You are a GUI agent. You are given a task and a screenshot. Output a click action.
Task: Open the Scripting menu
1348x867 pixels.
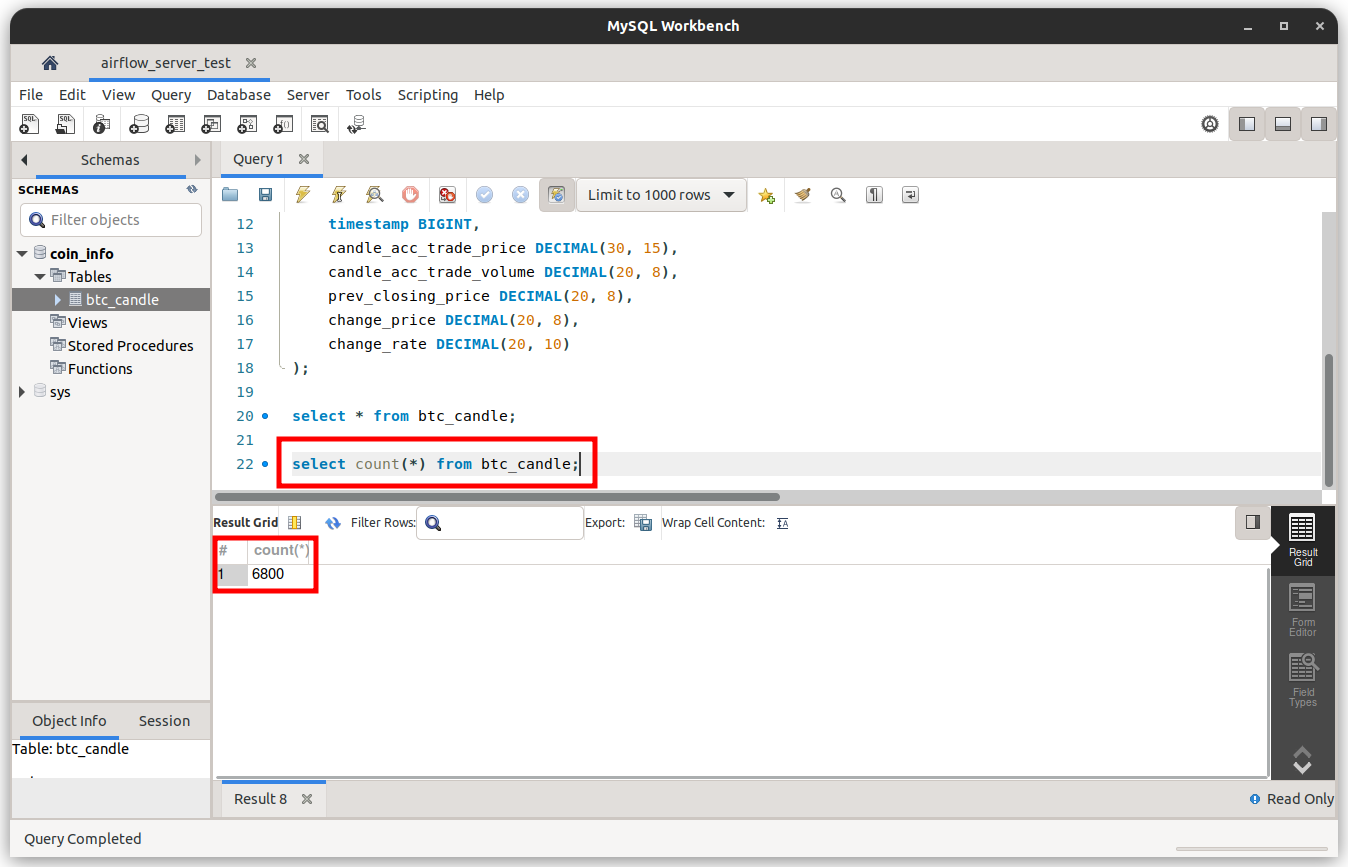[x=428, y=95]
